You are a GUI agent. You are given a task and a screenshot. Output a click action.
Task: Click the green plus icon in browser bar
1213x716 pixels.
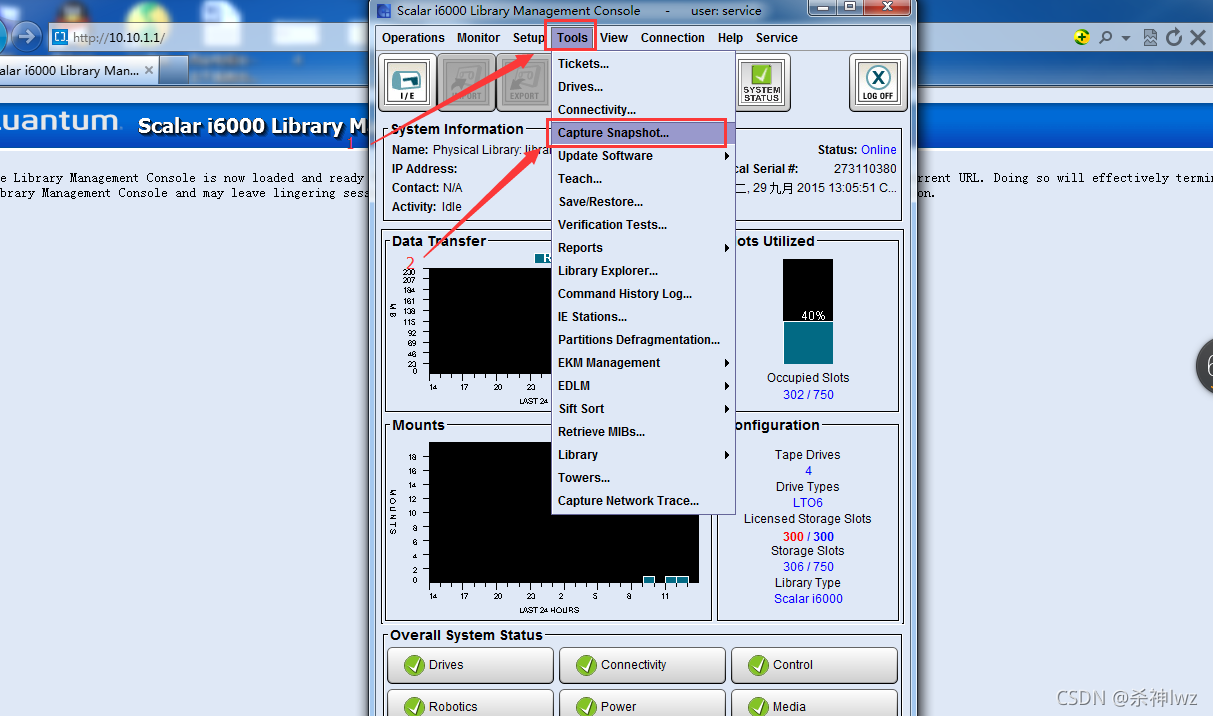pos(1082,37)
